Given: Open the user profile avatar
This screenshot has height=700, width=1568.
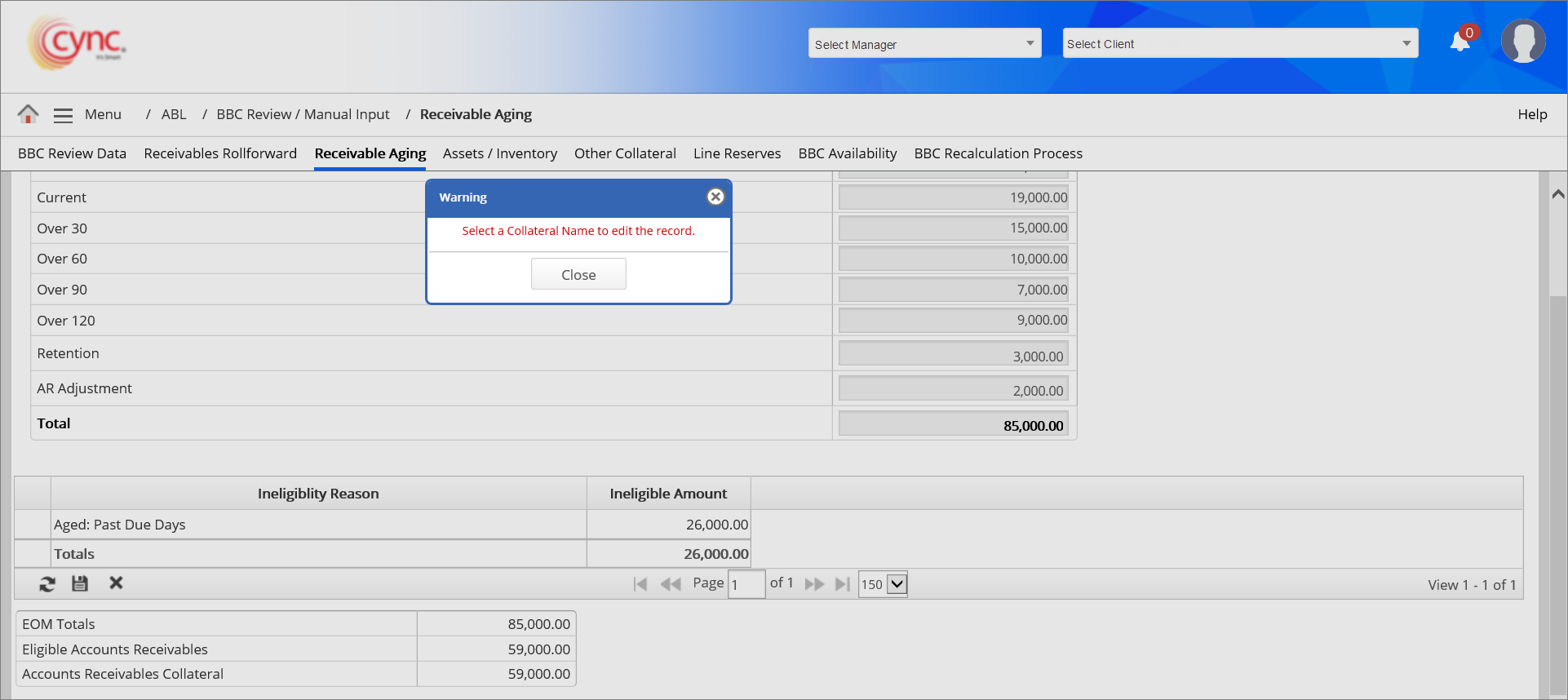Looking at the screenshot, I should (1522, 42).
